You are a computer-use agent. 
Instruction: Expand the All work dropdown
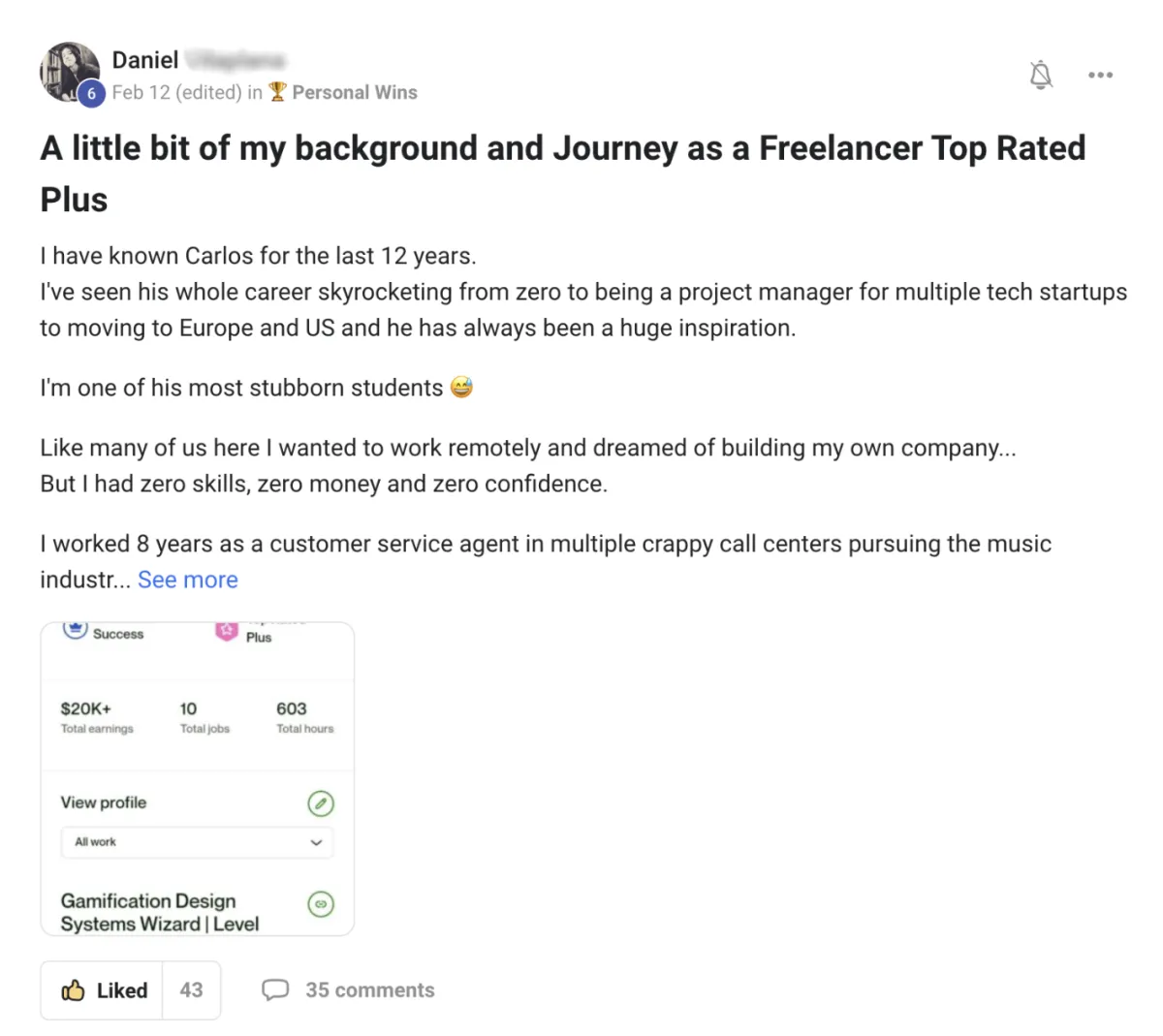coord(197,842)
